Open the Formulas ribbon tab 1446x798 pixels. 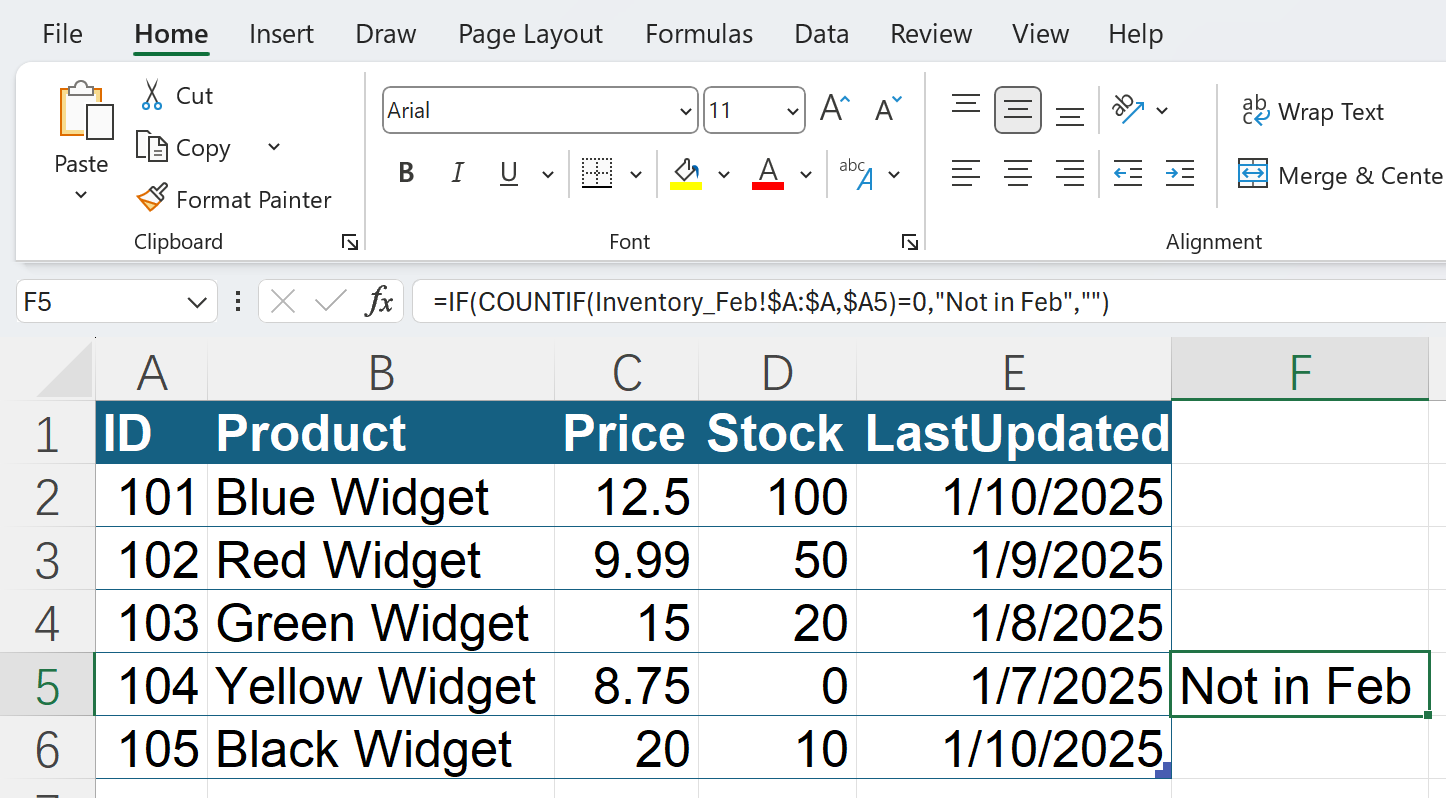tap(699, 34)
